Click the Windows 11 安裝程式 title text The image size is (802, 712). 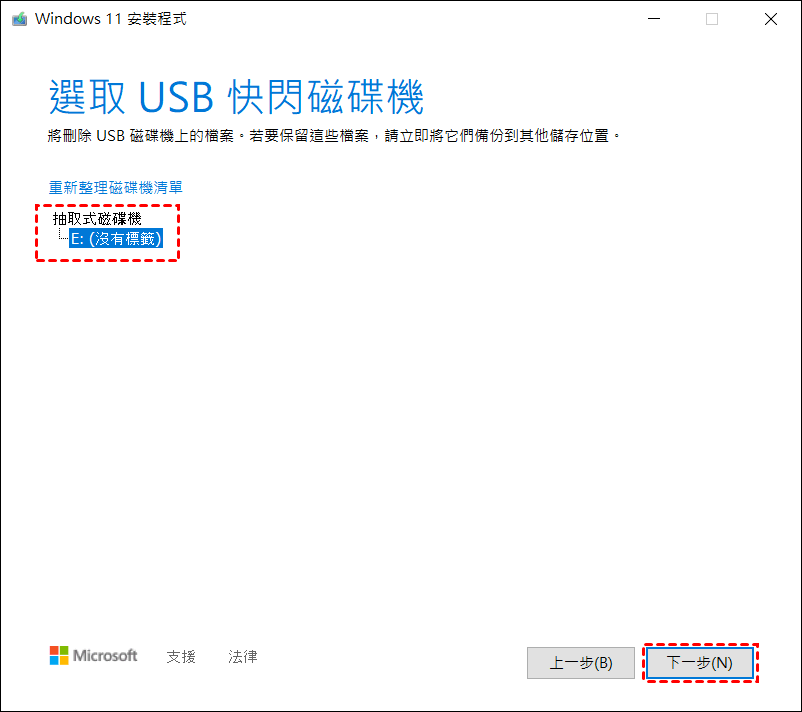tap(110, 19)
